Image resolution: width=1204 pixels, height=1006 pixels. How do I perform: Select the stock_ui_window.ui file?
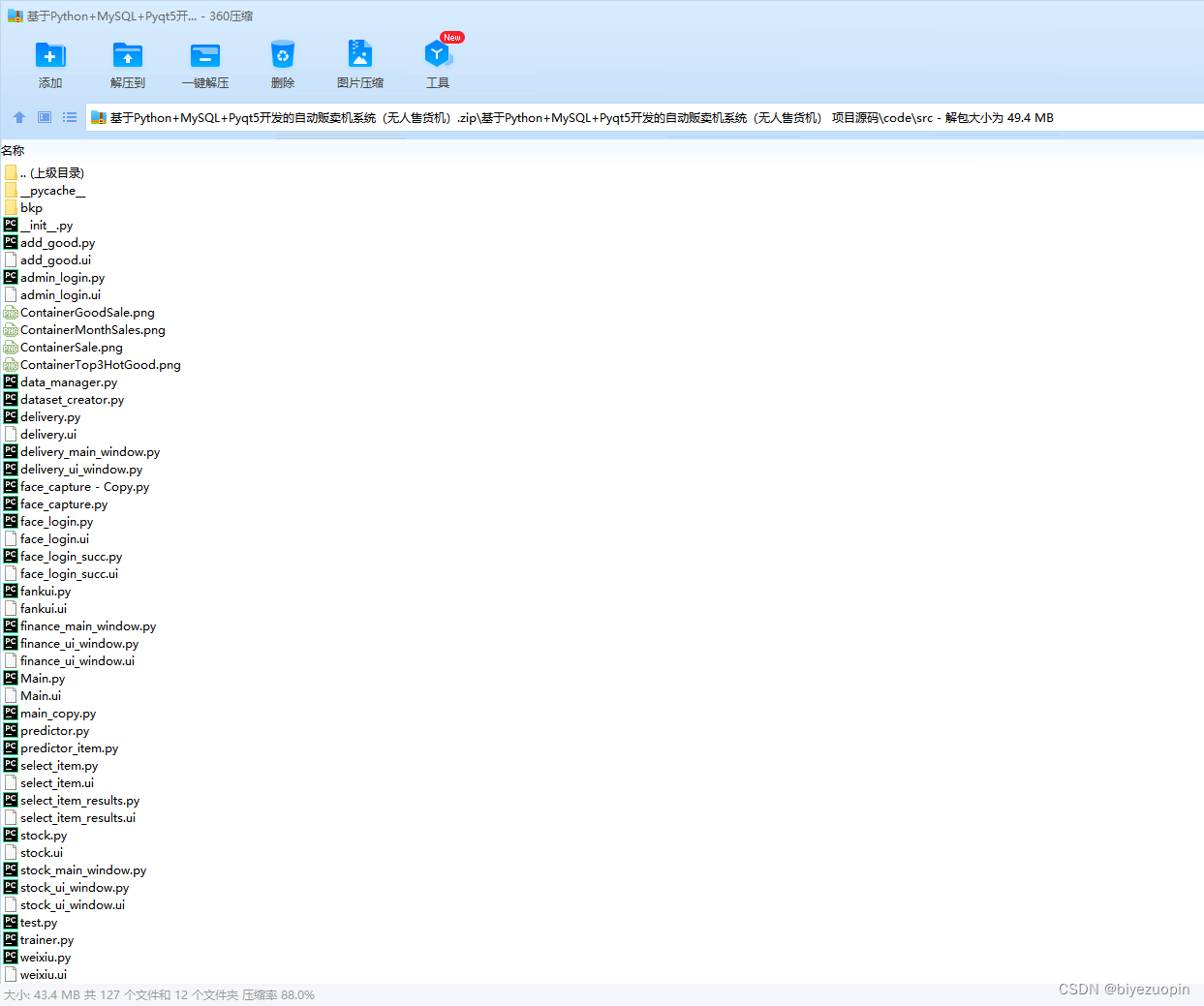(65, 904)
